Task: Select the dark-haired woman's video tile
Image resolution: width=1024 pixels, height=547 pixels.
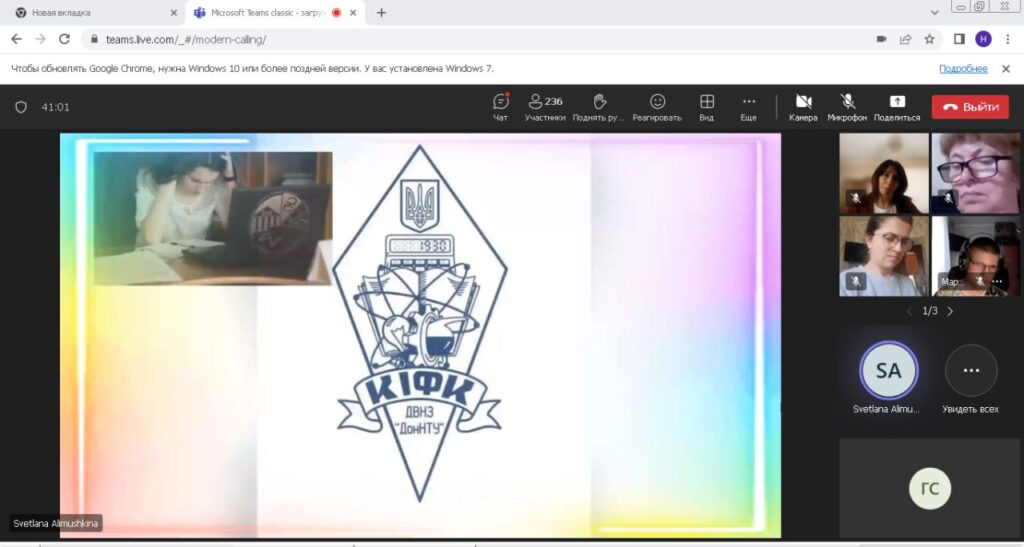Action: point(884,174)
